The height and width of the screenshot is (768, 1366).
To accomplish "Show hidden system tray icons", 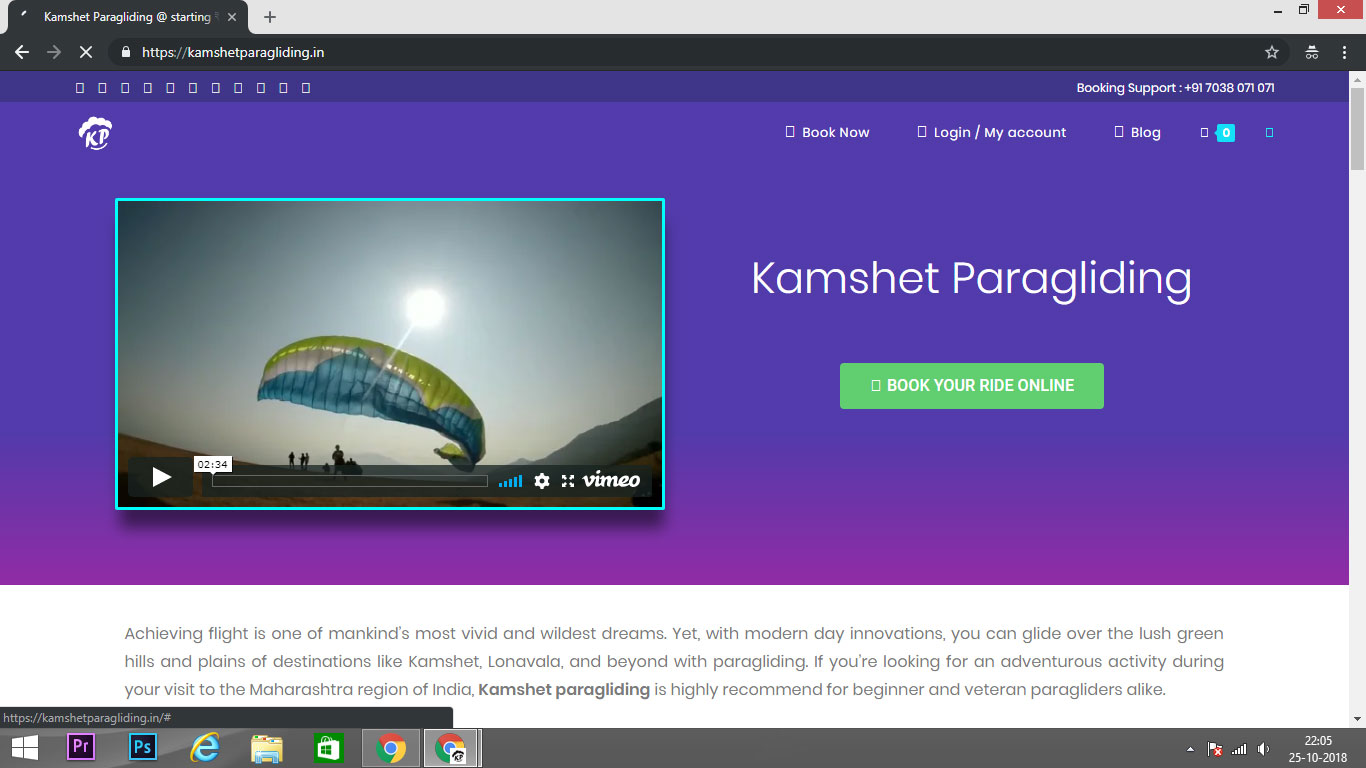I will coord(1189,749).
